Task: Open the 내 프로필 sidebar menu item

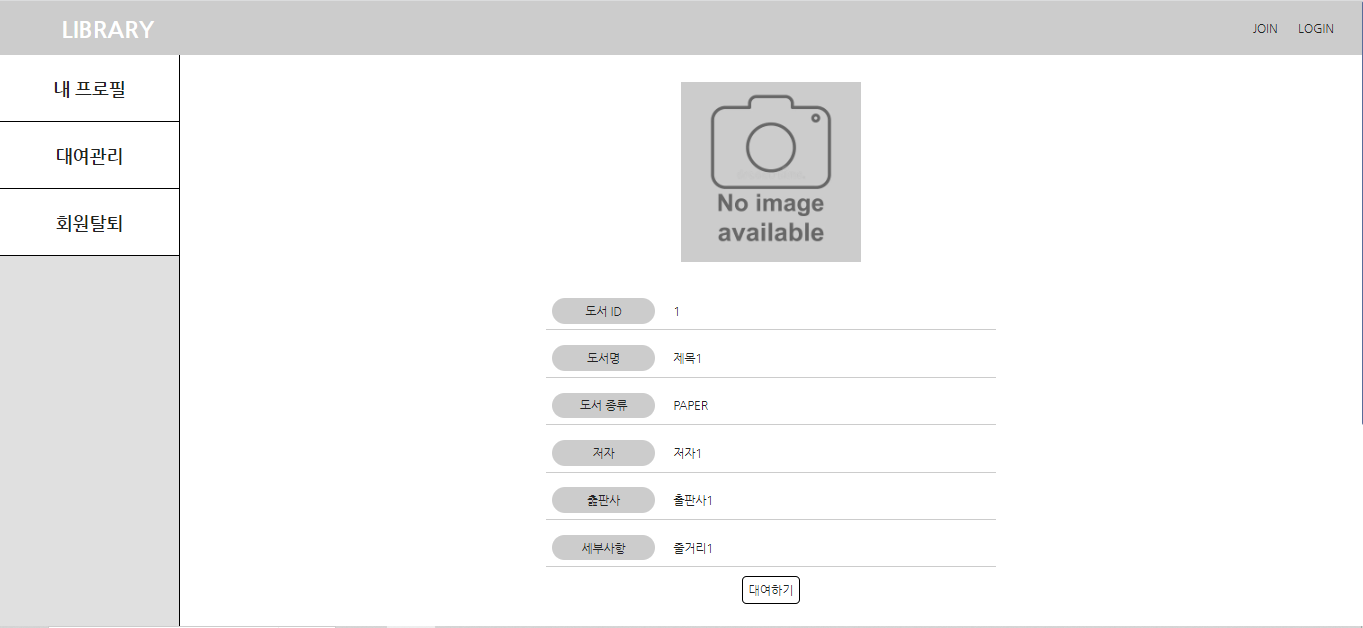Action: tap(89, 88)
